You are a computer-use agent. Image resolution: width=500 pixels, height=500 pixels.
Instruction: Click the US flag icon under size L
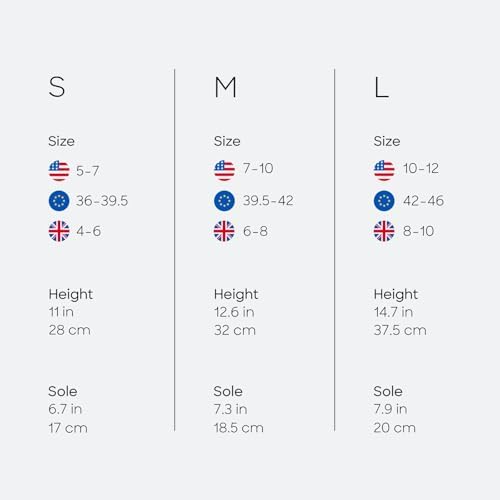click(384, 171)
